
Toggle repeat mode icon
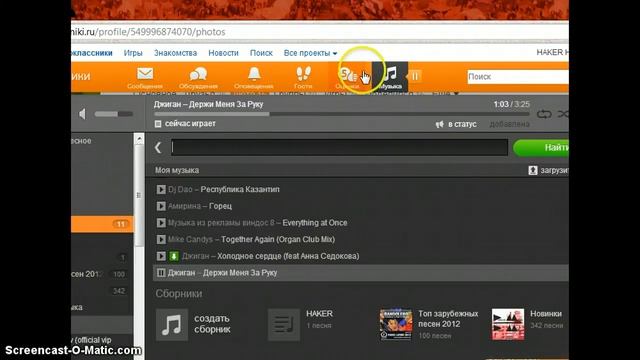544,114
